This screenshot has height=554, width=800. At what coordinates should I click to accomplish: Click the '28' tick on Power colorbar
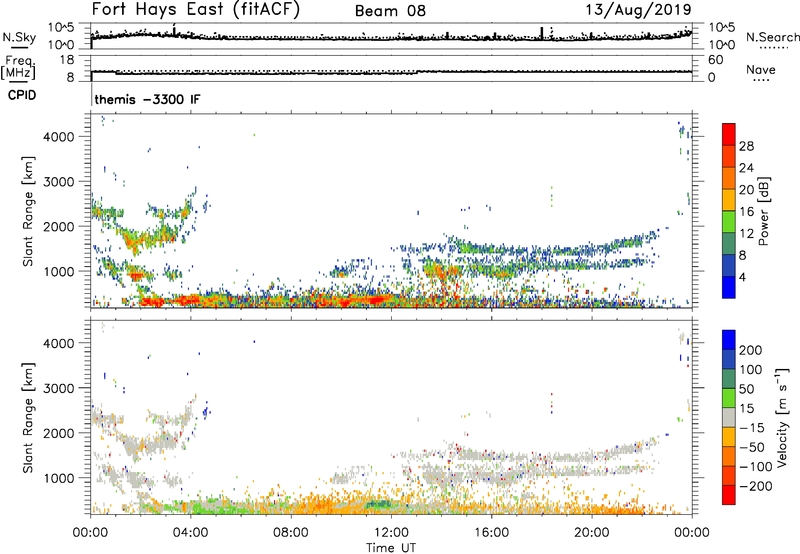click(x=746, y=146)
